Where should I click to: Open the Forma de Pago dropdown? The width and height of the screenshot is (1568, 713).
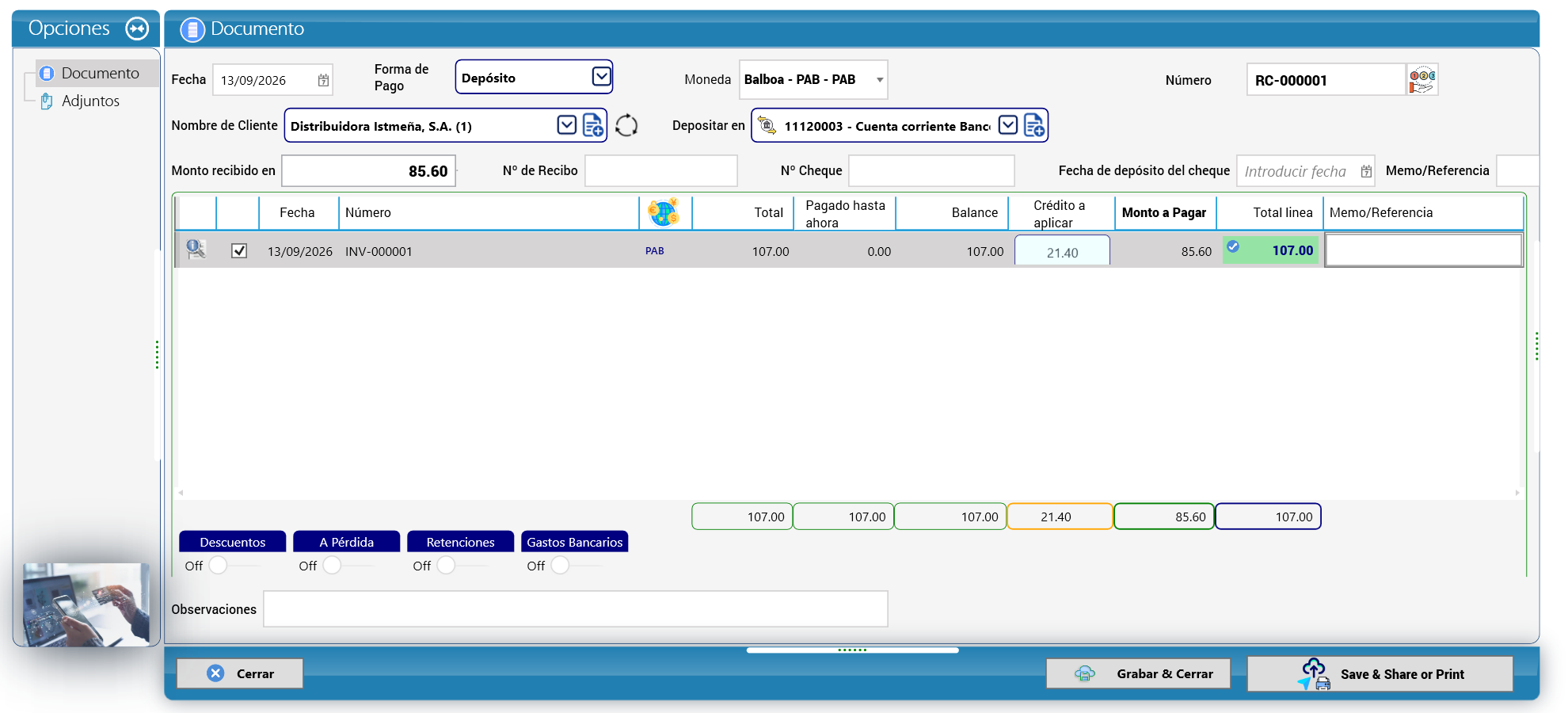(602, 77)
